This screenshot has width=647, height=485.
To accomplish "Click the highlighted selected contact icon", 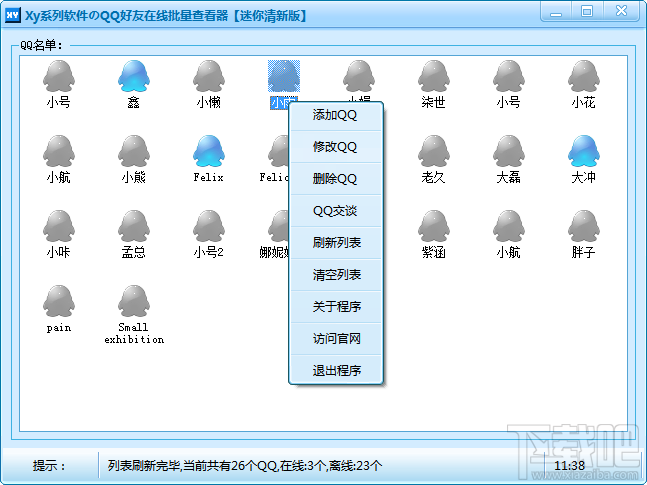I will pyautogui.click(x=284, y=76).
